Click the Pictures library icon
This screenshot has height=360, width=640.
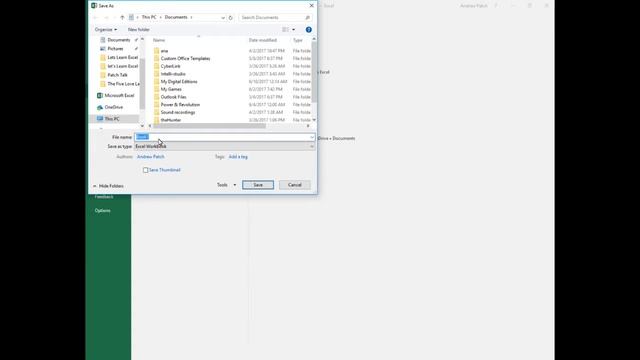click(x=103, y=49)
